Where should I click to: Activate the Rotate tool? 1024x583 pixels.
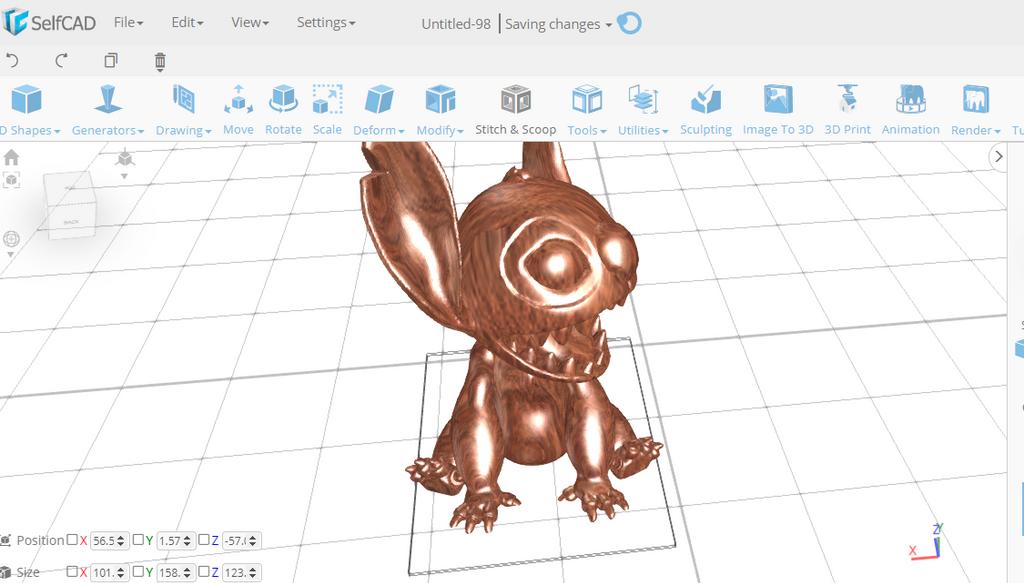click(x=283, y=110)
